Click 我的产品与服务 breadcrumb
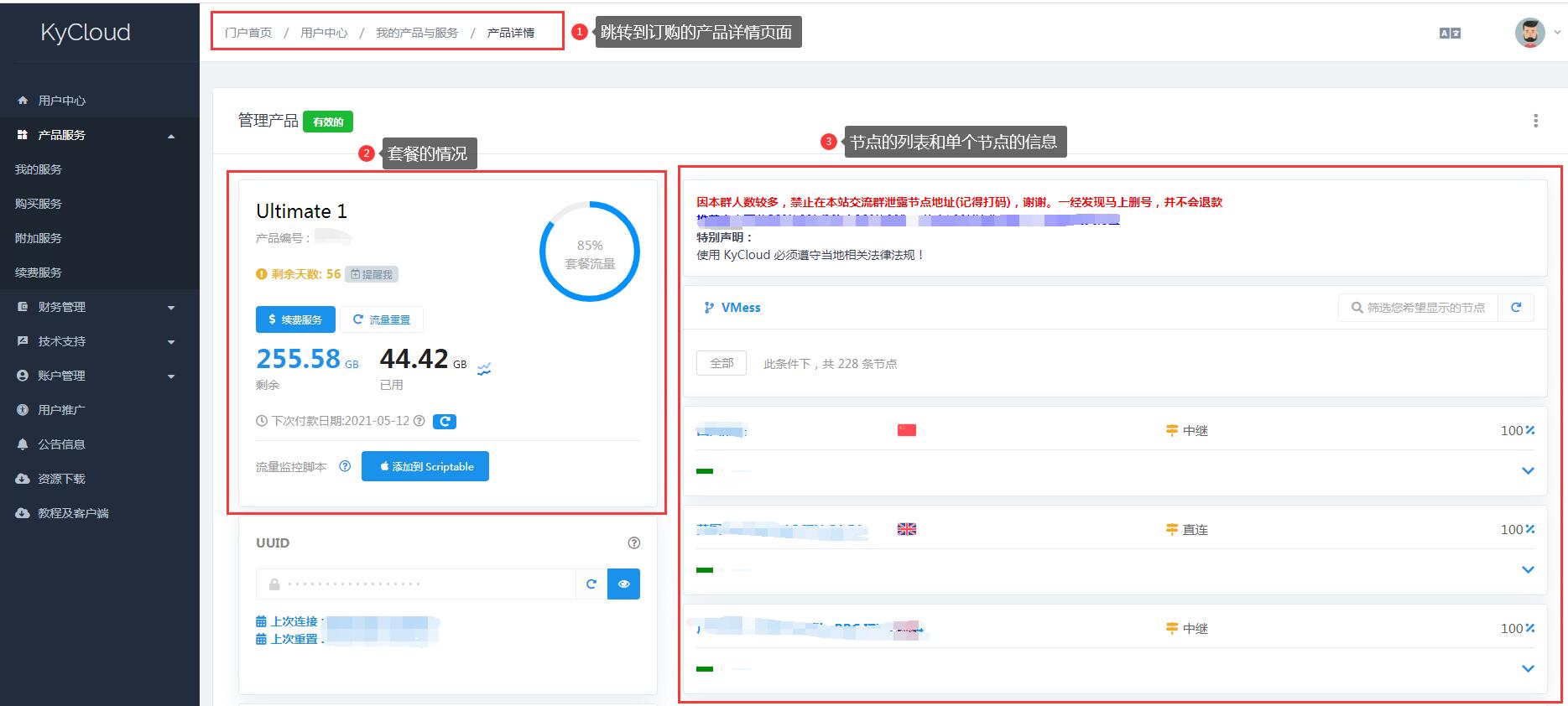Viewport: 1568px width, 706px height. point(417,33)
